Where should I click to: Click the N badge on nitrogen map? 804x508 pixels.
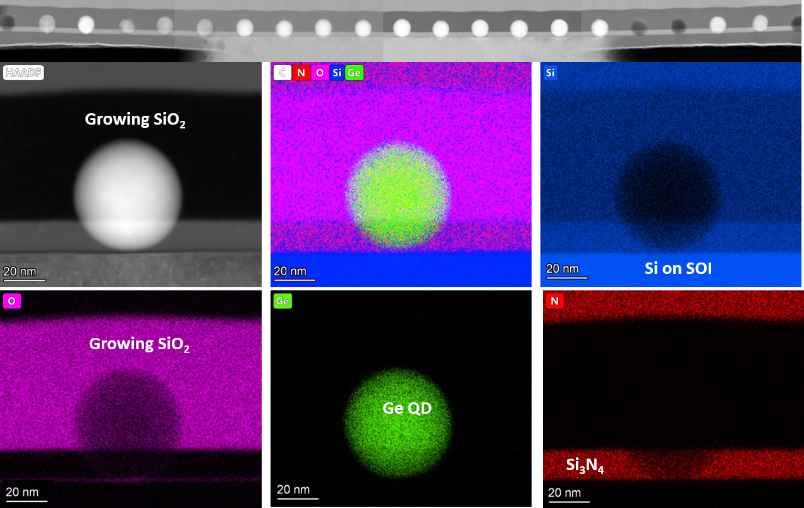tap(554, 301)
